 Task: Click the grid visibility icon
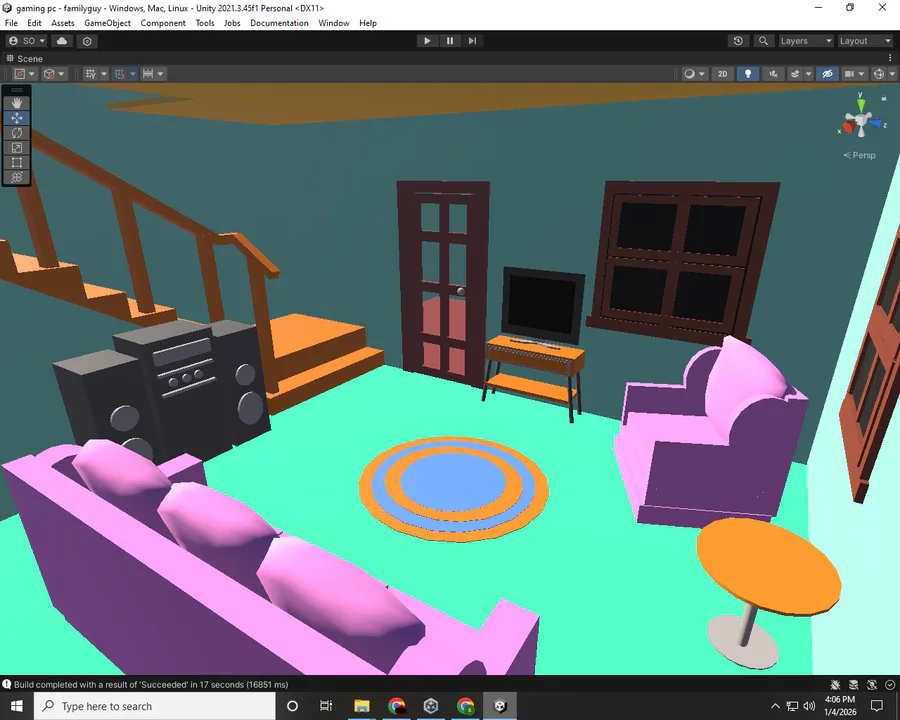click(90, 73)
